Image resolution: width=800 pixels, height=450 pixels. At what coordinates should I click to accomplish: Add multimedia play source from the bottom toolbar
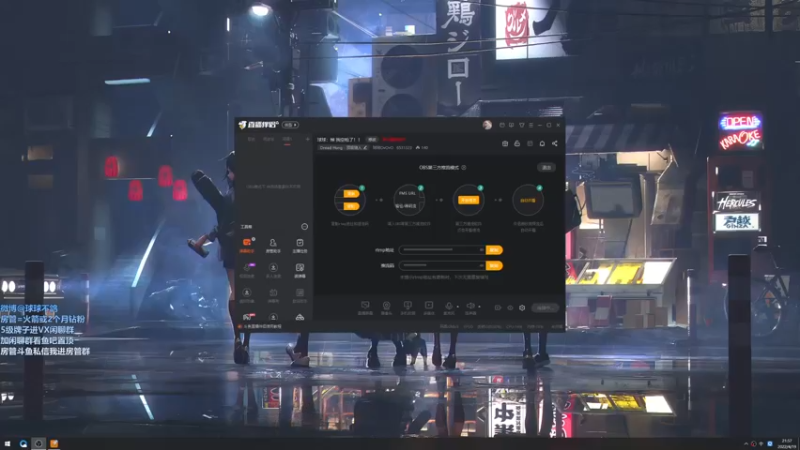pyautogui.click(x=429, y=308)
